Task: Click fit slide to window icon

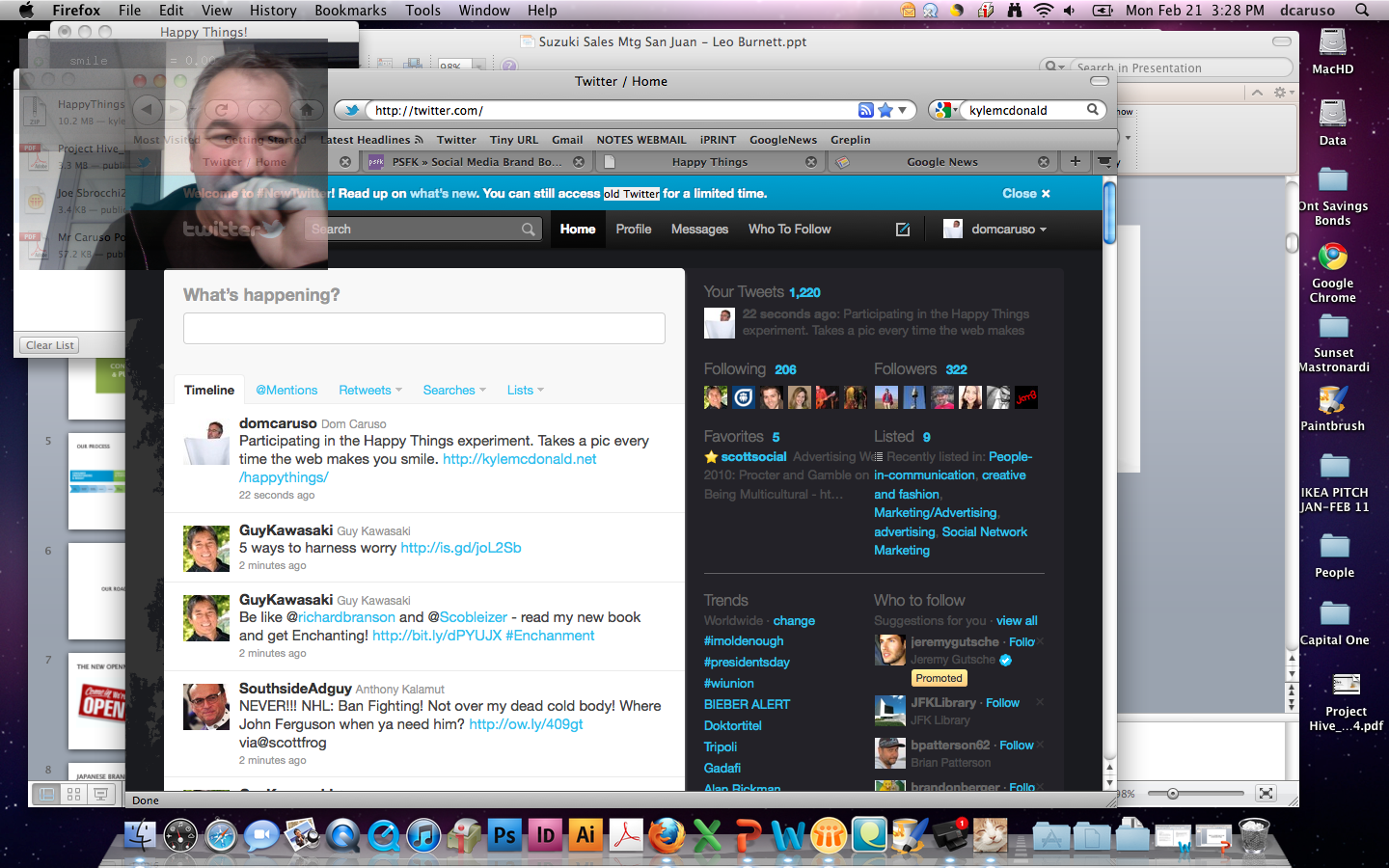Action: click(1266, 794)
